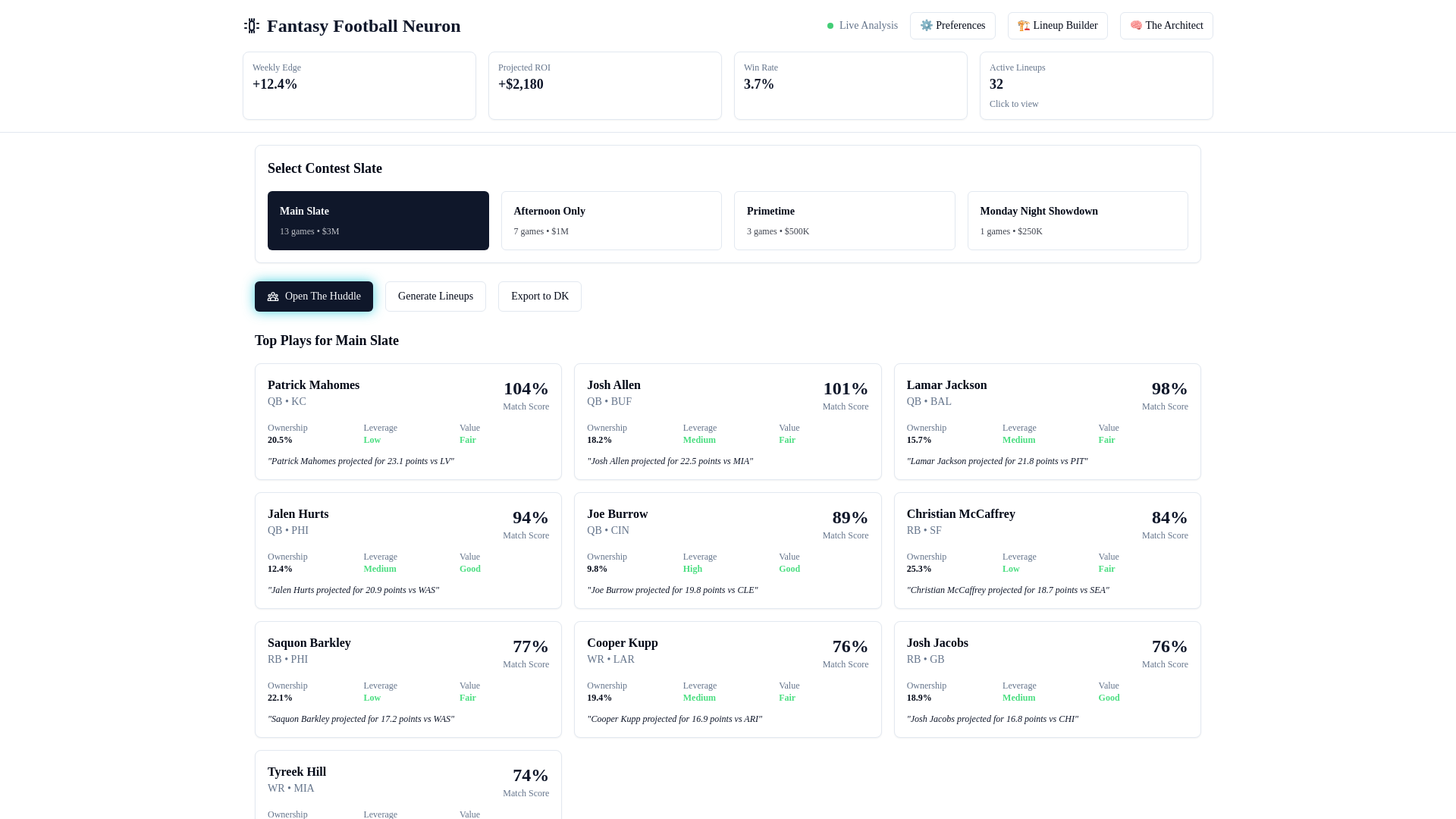Click Lamar Jackson's 15.7% ownership
This screenshot has width=1456, height=819.
(x=919, y=440)
